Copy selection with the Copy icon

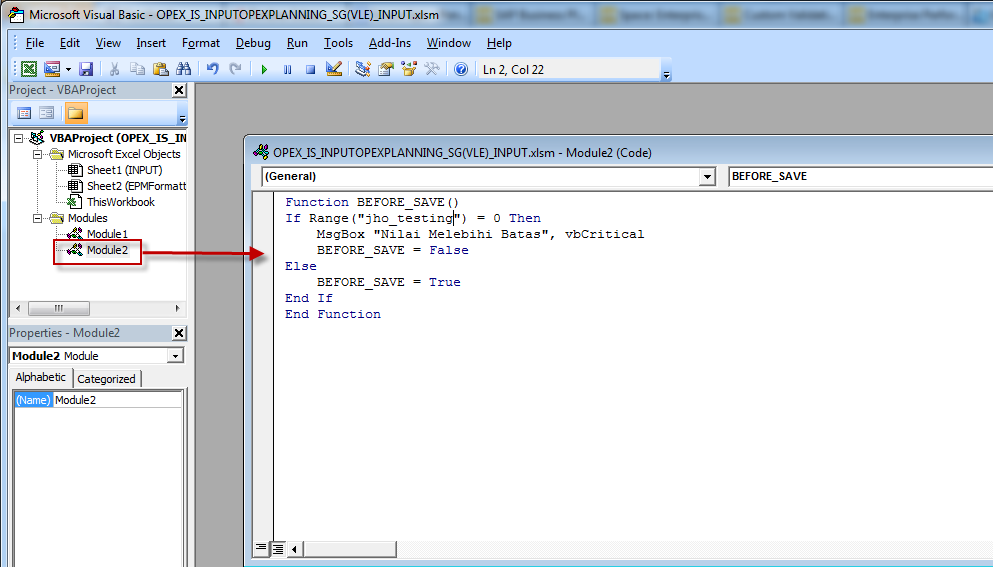pos(137,69)
